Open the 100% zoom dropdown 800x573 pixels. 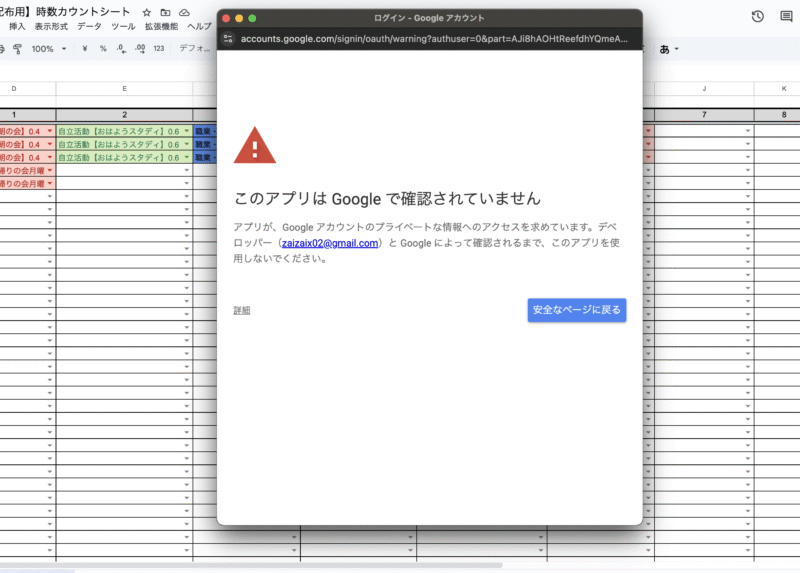[x=49, y=48]
